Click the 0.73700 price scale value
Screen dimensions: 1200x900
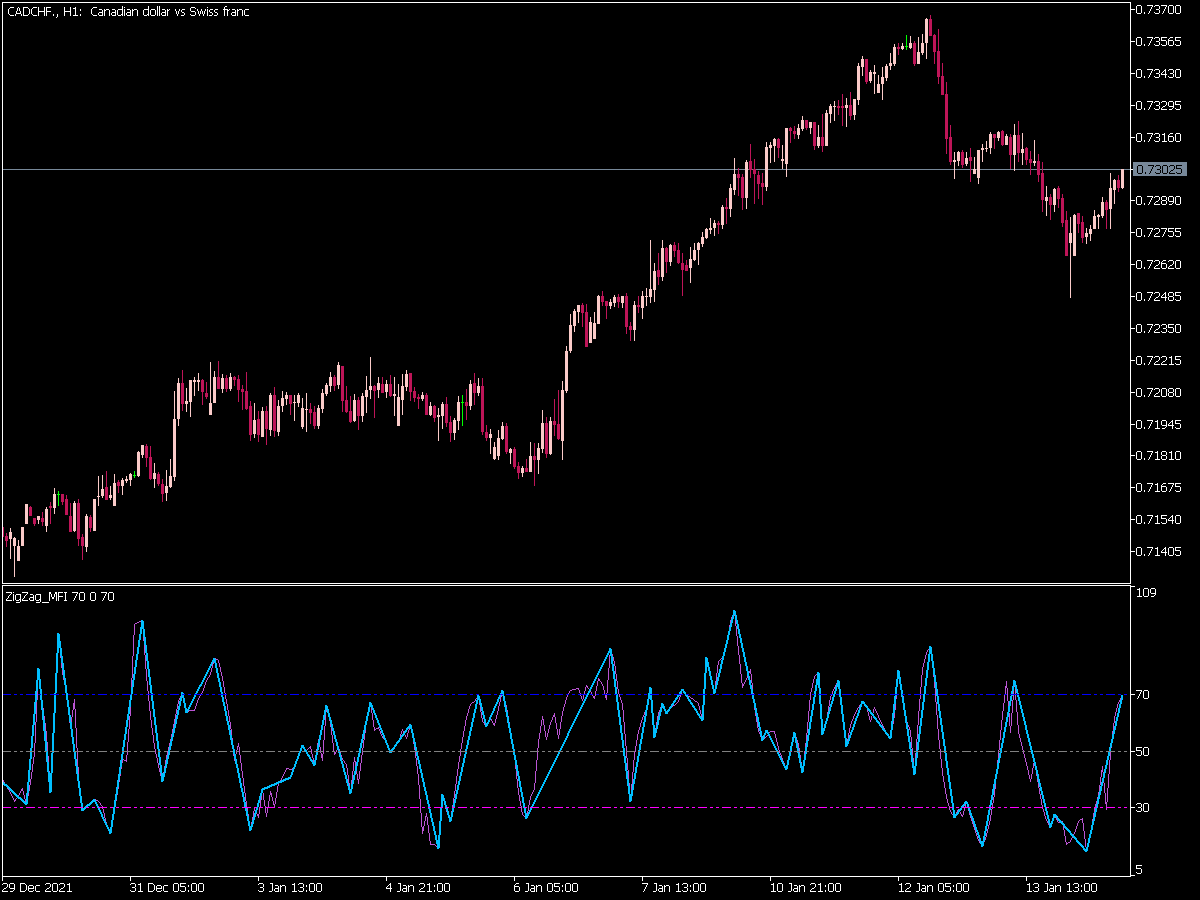[1158, 10]
